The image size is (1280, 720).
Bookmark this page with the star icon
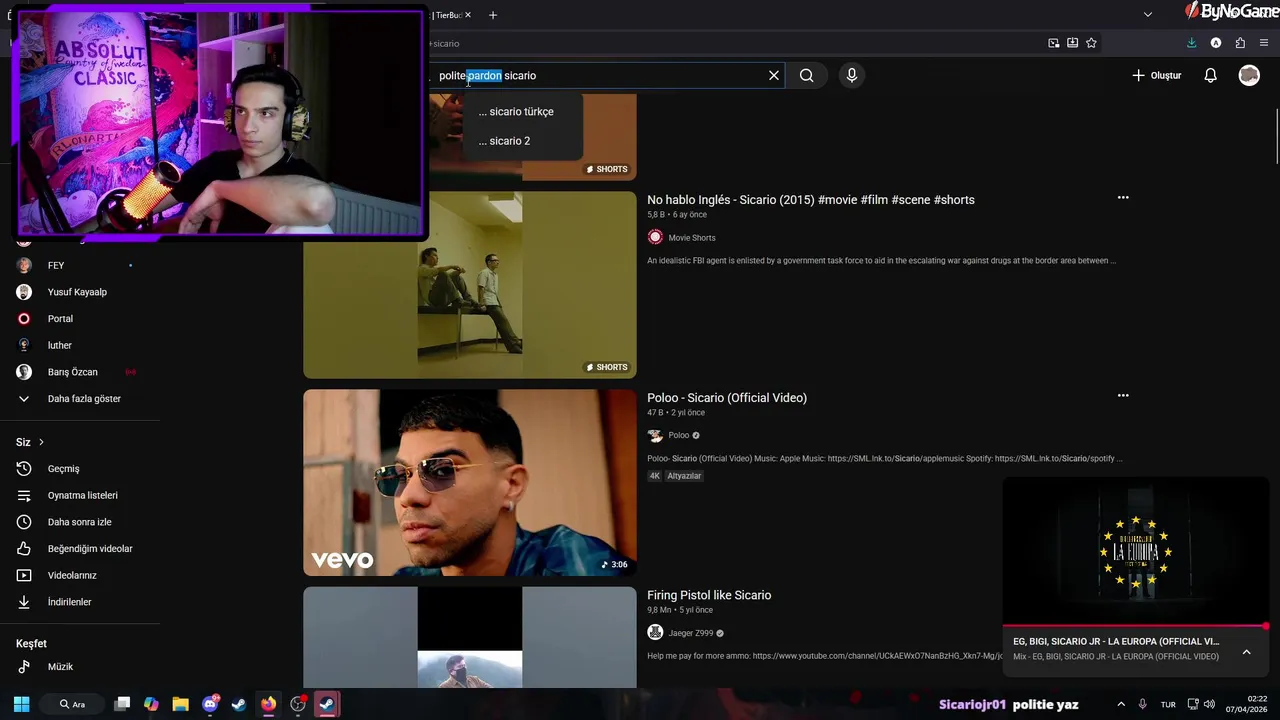[x=1091, y=43]
